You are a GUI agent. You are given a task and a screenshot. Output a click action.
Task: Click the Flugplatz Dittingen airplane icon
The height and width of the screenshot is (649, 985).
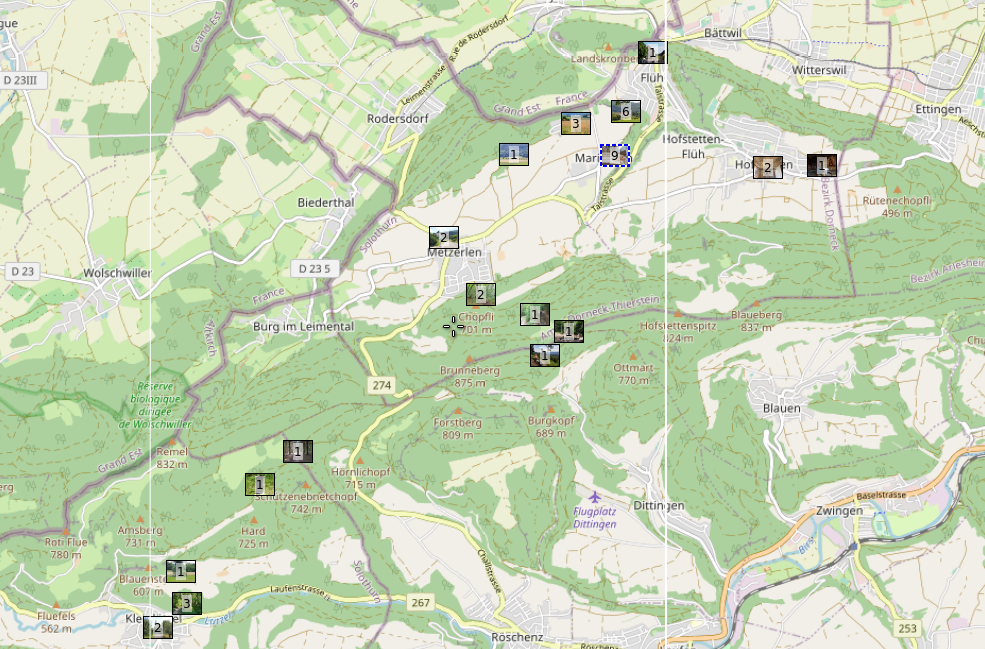coord(596,496)
